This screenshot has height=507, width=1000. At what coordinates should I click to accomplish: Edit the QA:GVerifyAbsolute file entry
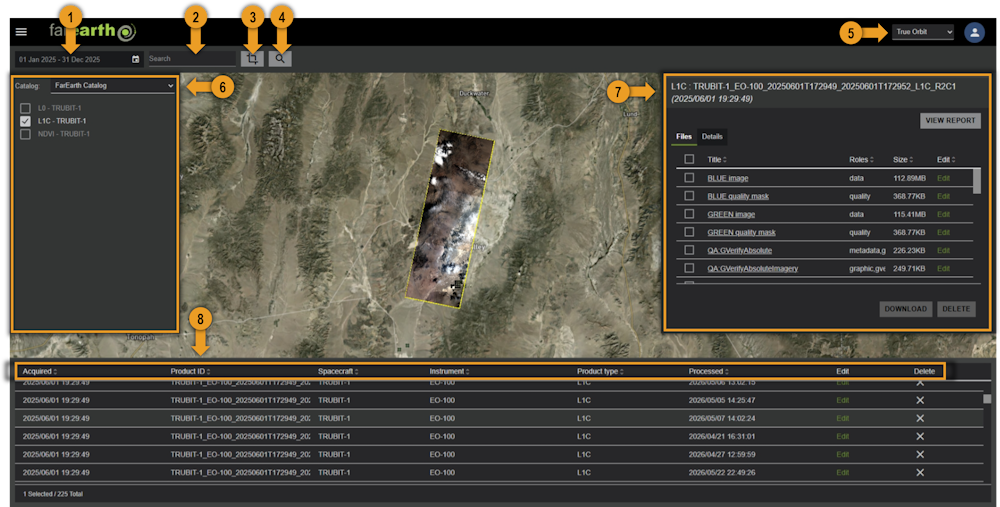pos(943,251)
